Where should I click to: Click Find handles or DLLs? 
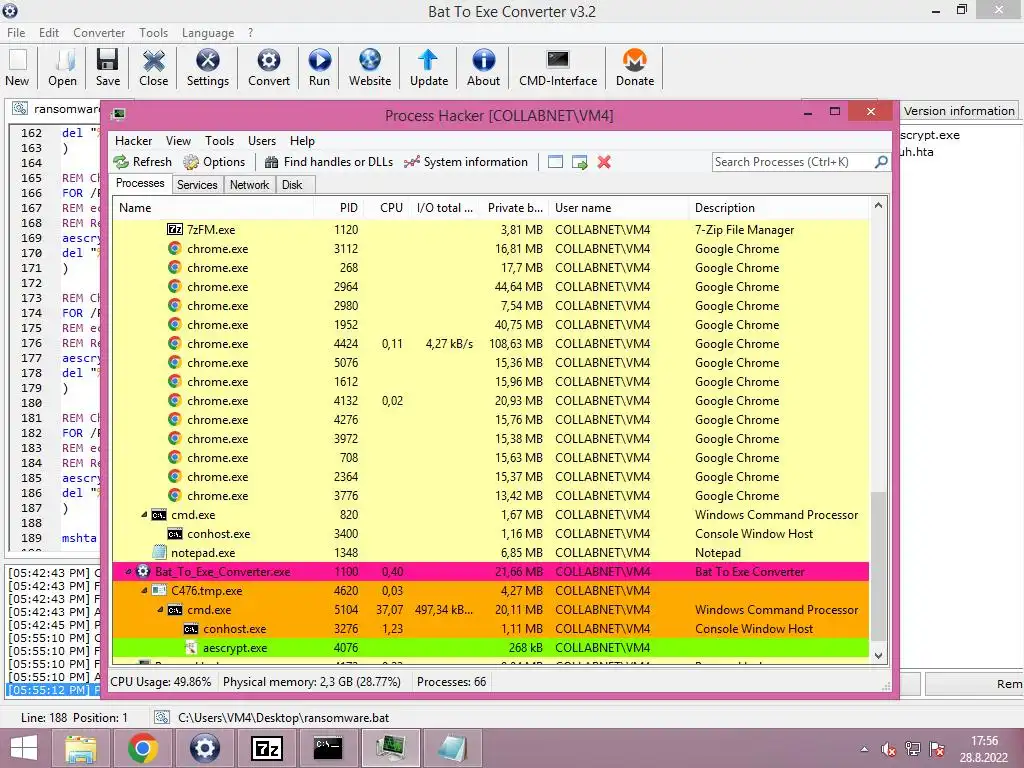coord(328,162)
